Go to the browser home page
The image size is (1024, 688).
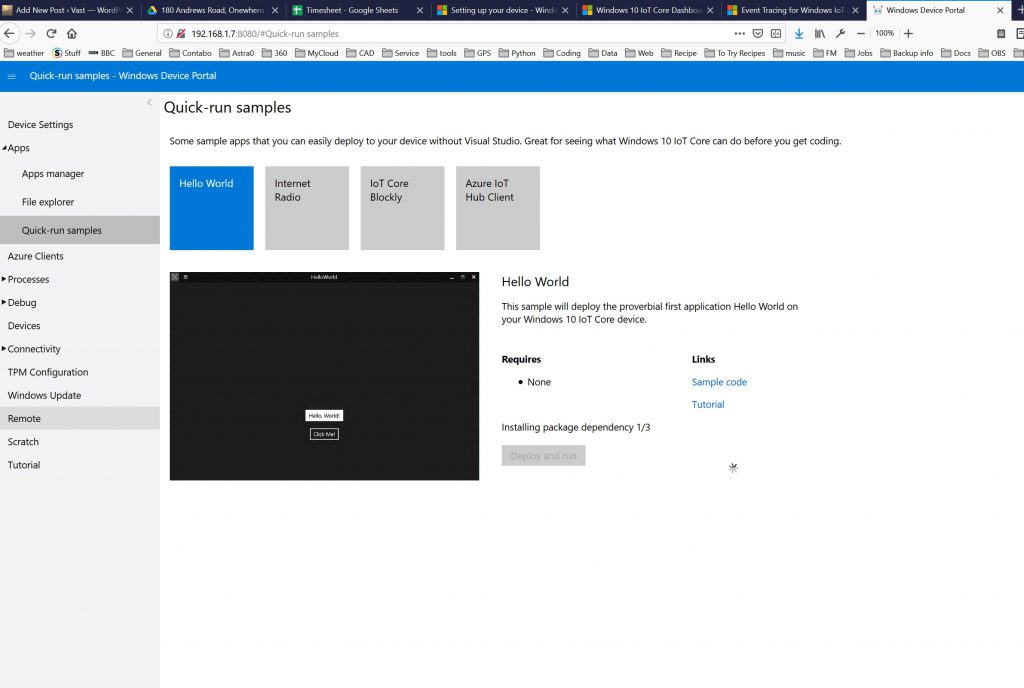(71, 33)
